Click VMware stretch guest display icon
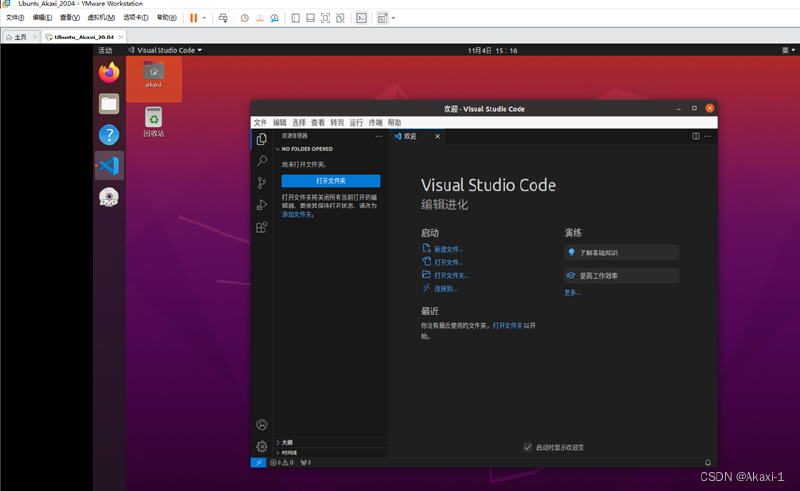Image resolution: width=800 pixels, height=491 pixels. point(382,18)
